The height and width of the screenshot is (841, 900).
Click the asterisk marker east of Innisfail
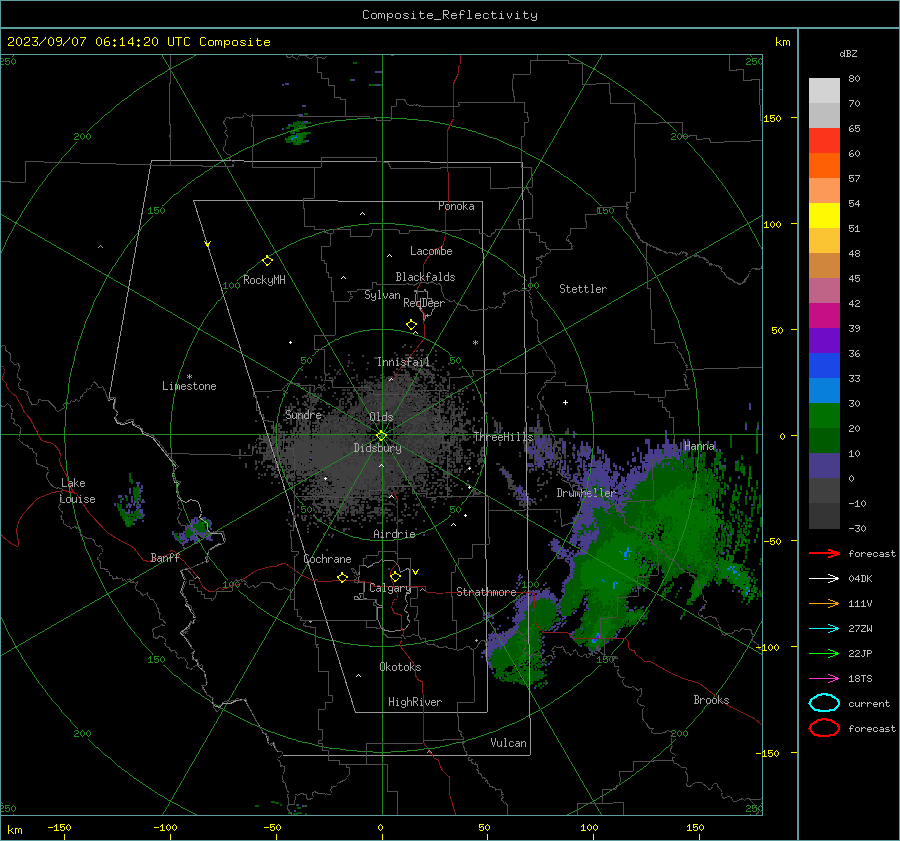tap(475, 343)
